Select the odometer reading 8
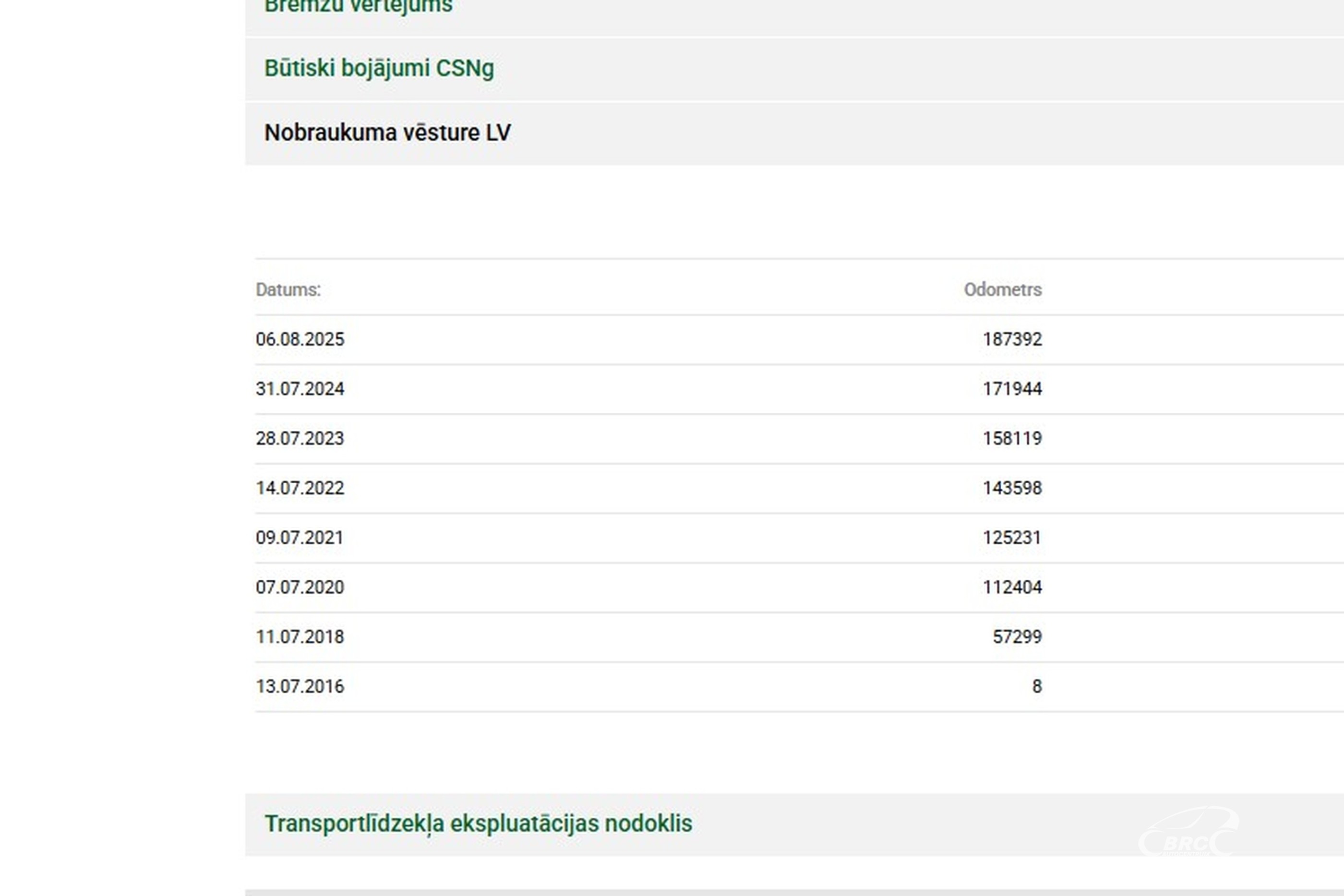The image size is (1344, 896). tap(1037, 686)
